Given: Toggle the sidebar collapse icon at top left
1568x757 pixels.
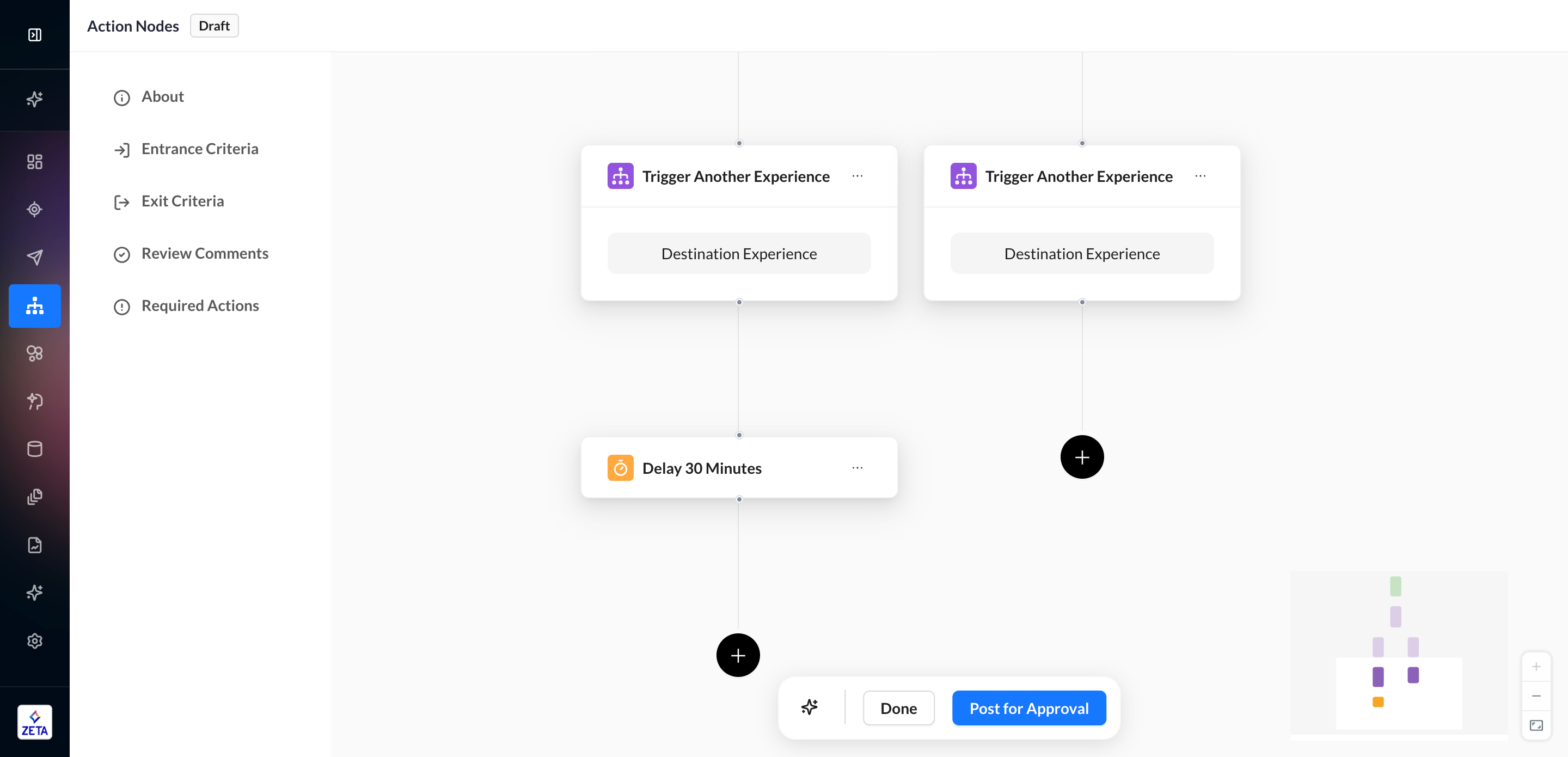Looking at the screenshot, I should point(35,35).
